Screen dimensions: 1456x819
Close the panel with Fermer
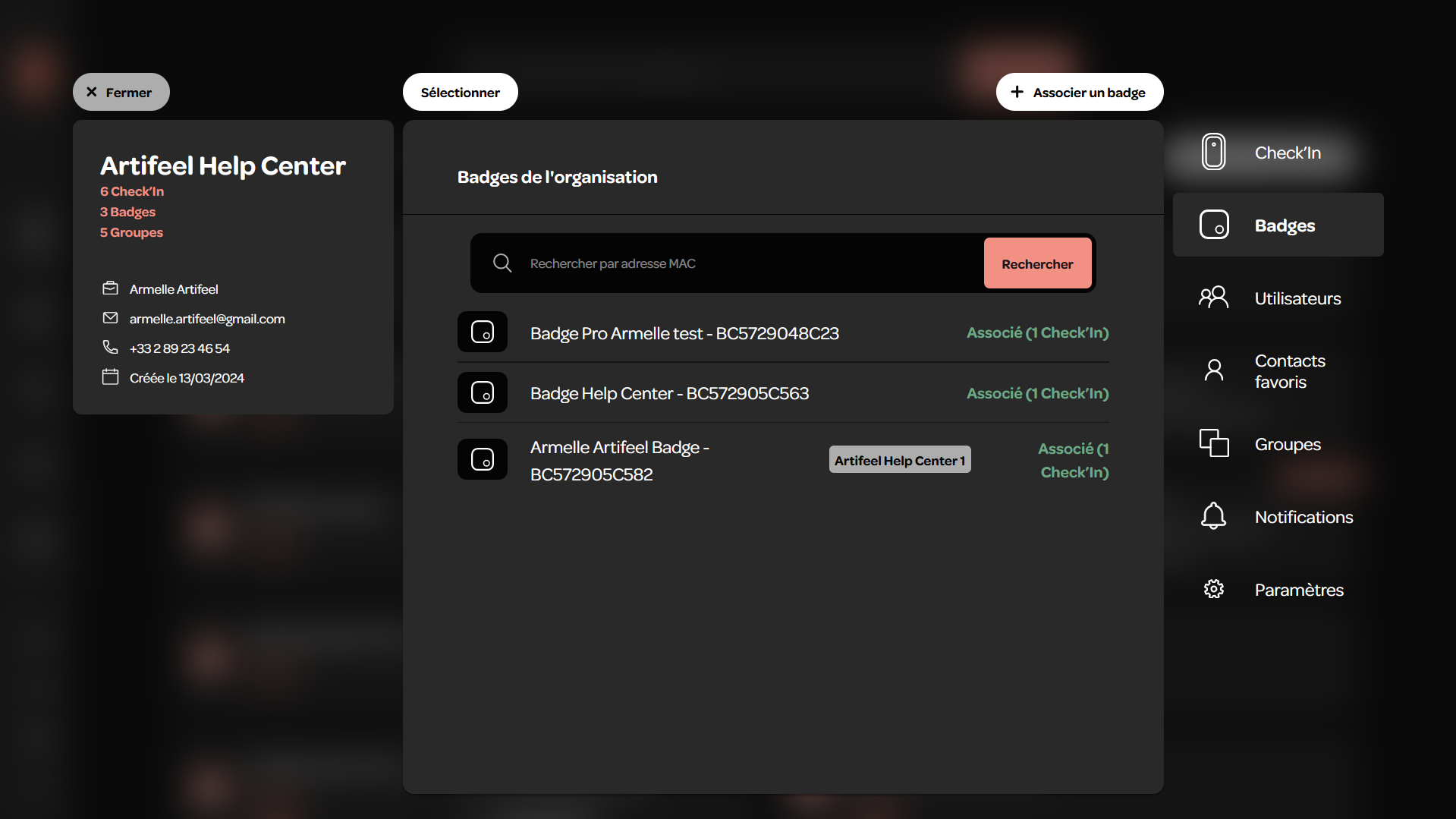[x=121, y=92]
